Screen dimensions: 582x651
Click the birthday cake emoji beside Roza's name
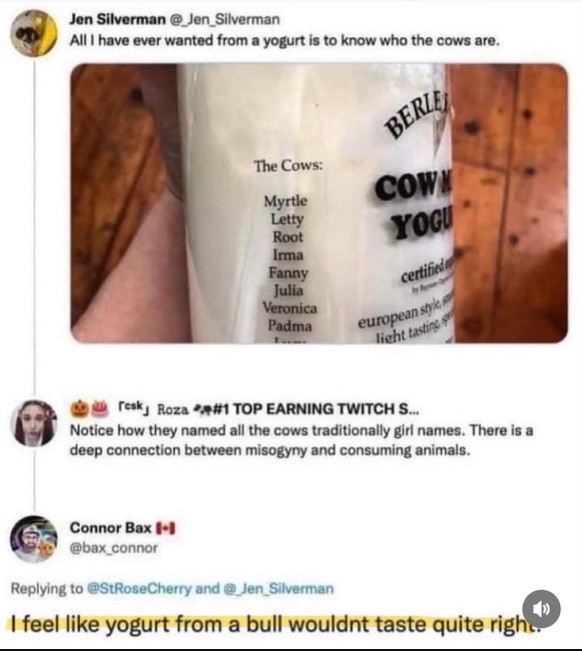pyautogui.click(x=99, y=409)
